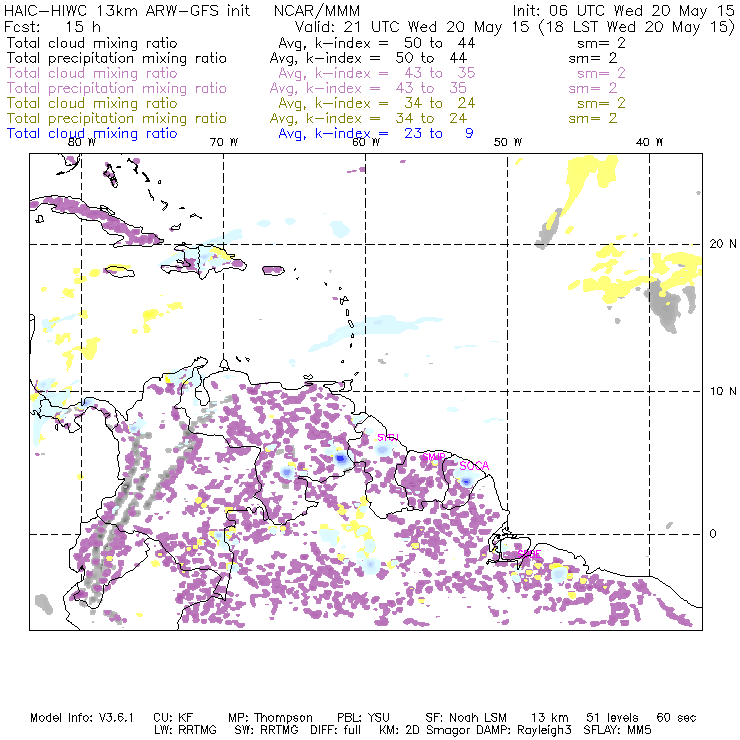Click the "(18 LST Wed 20 May 15)" local time text
This screenshot has width=740, height=740.
(637, 27)
